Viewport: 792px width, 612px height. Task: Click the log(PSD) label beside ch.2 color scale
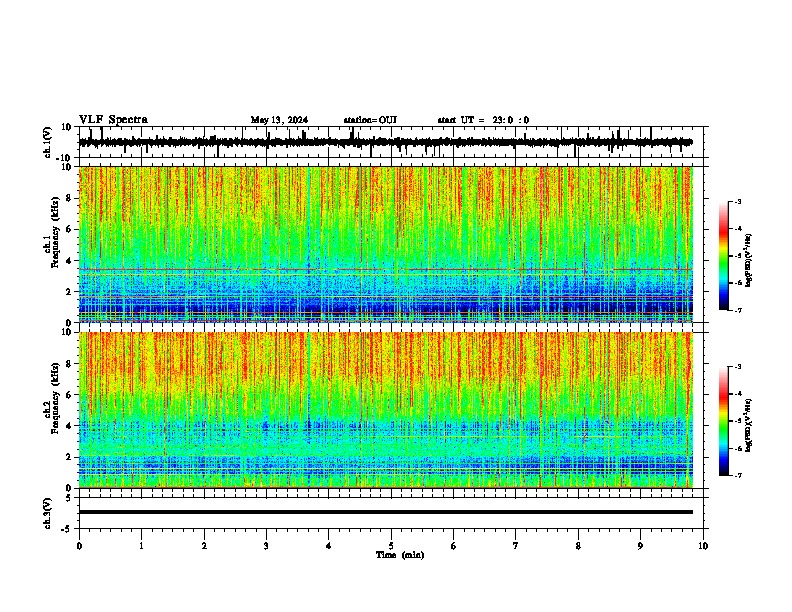(x=749, y=425)
